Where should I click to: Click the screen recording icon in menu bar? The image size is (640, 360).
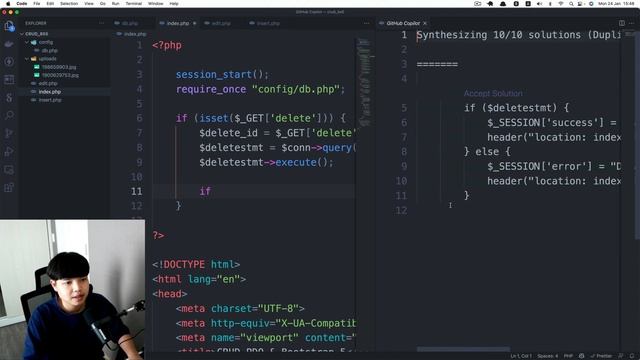pyautogui.click(x=478, y=4)
